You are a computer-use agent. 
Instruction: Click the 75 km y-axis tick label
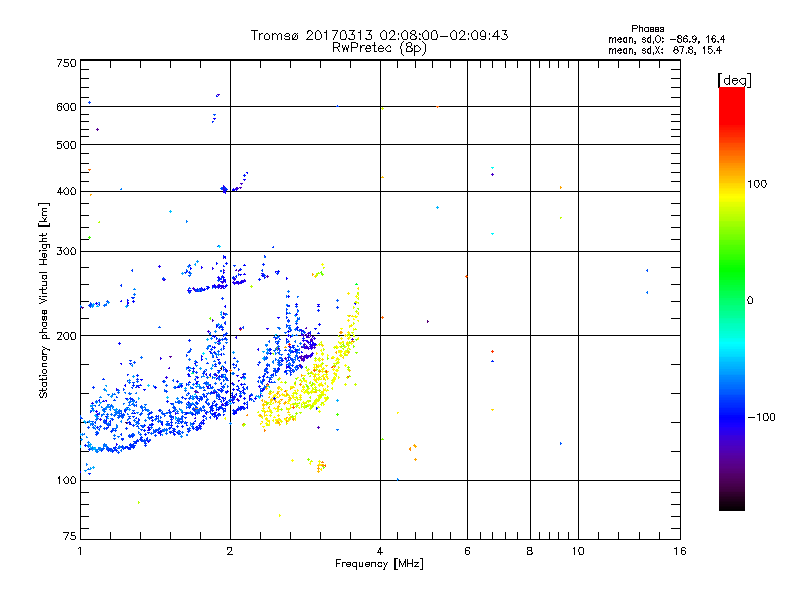click(x=68, y=537)
